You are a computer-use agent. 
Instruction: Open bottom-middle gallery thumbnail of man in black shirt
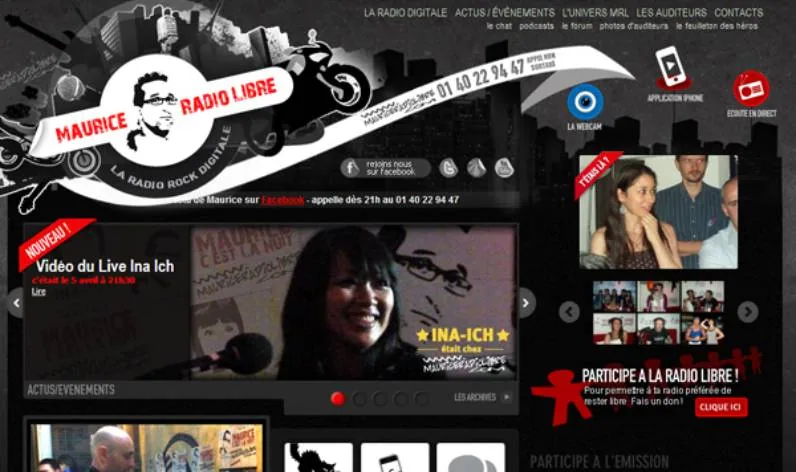(x=658, y=329)
